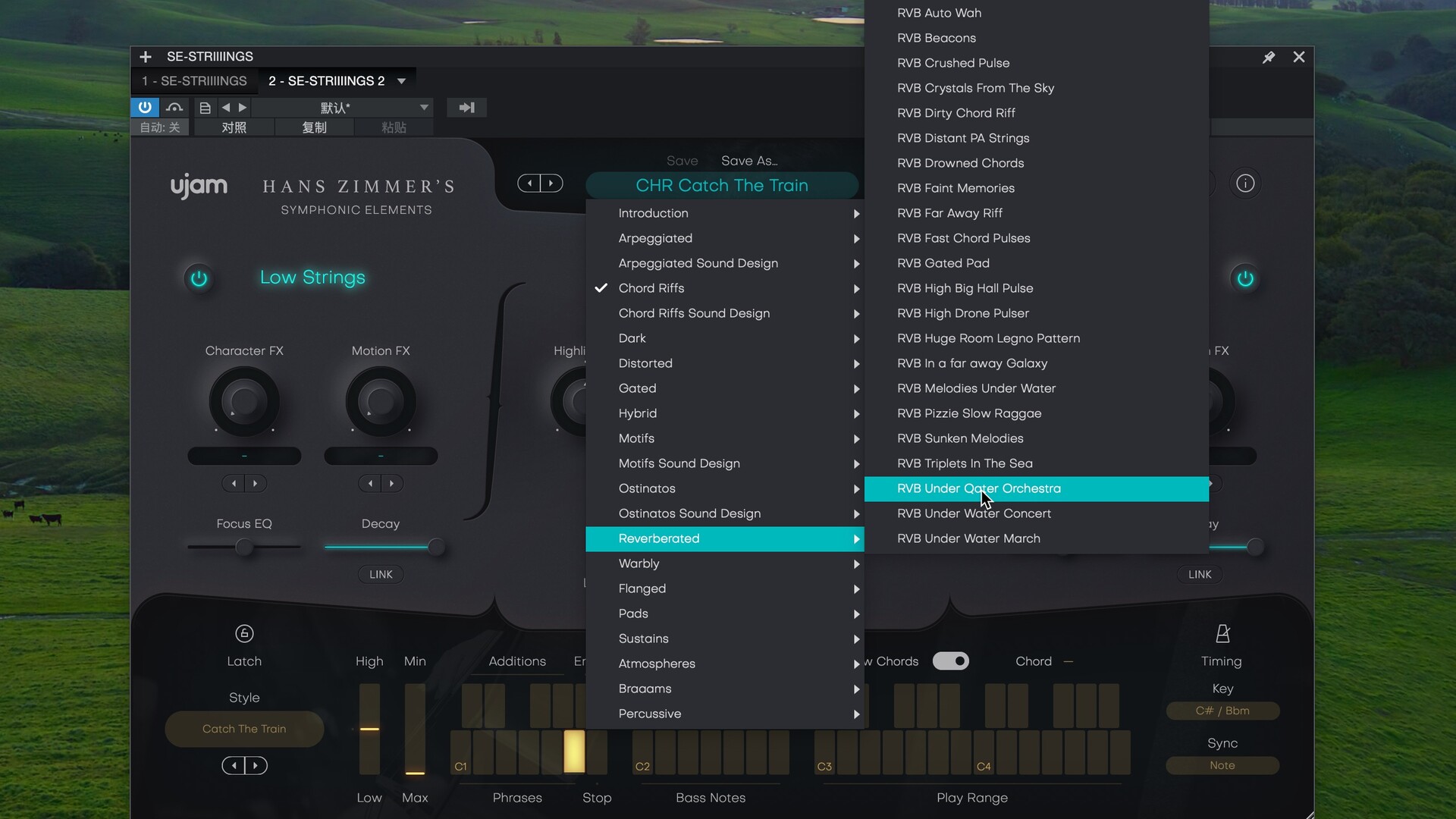Open the Timing metronome icon
Viewport: 1456px width, 819px height.
click(1222, 633)
